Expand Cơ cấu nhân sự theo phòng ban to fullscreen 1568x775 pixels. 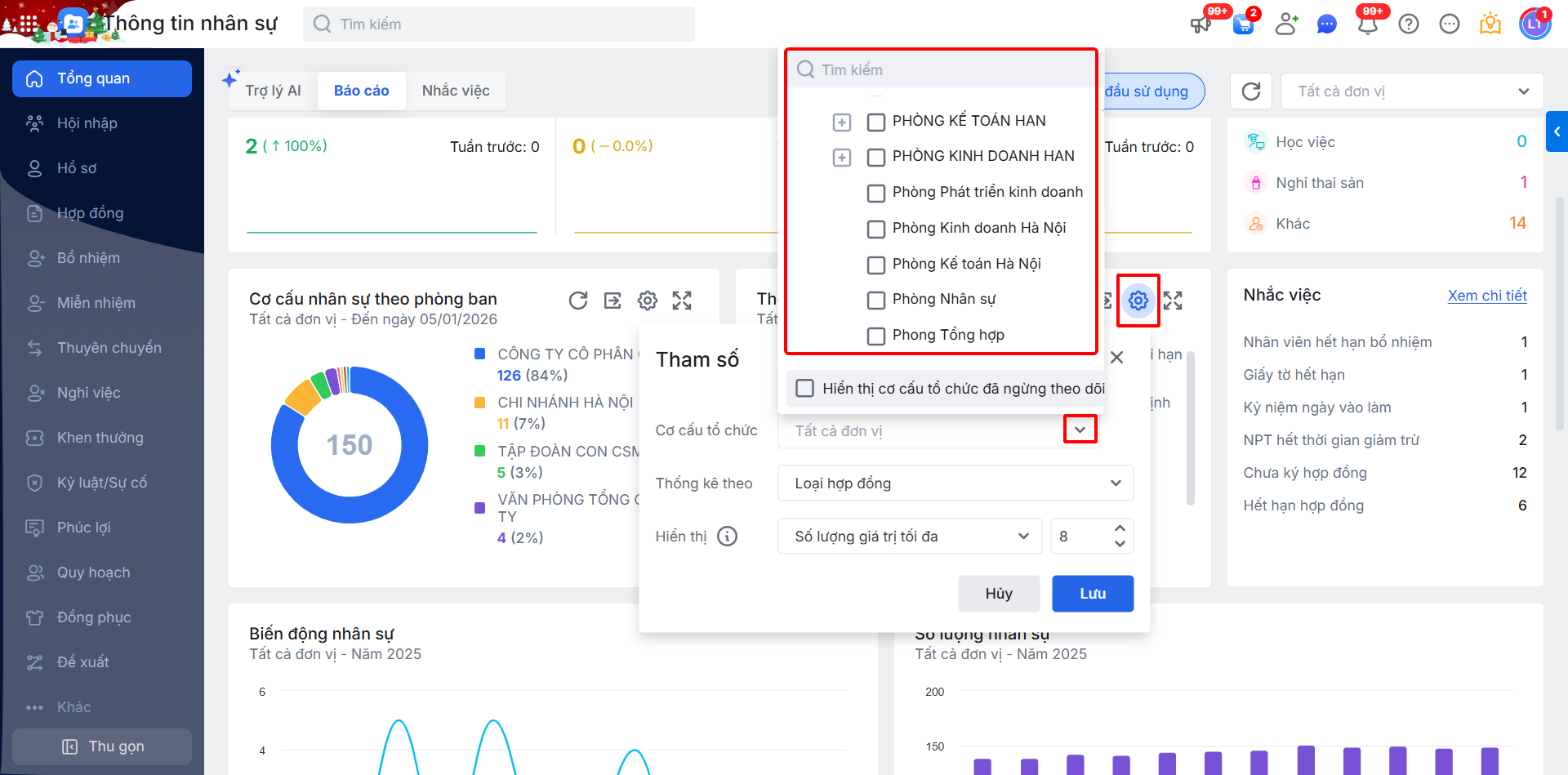click(682, 301)
